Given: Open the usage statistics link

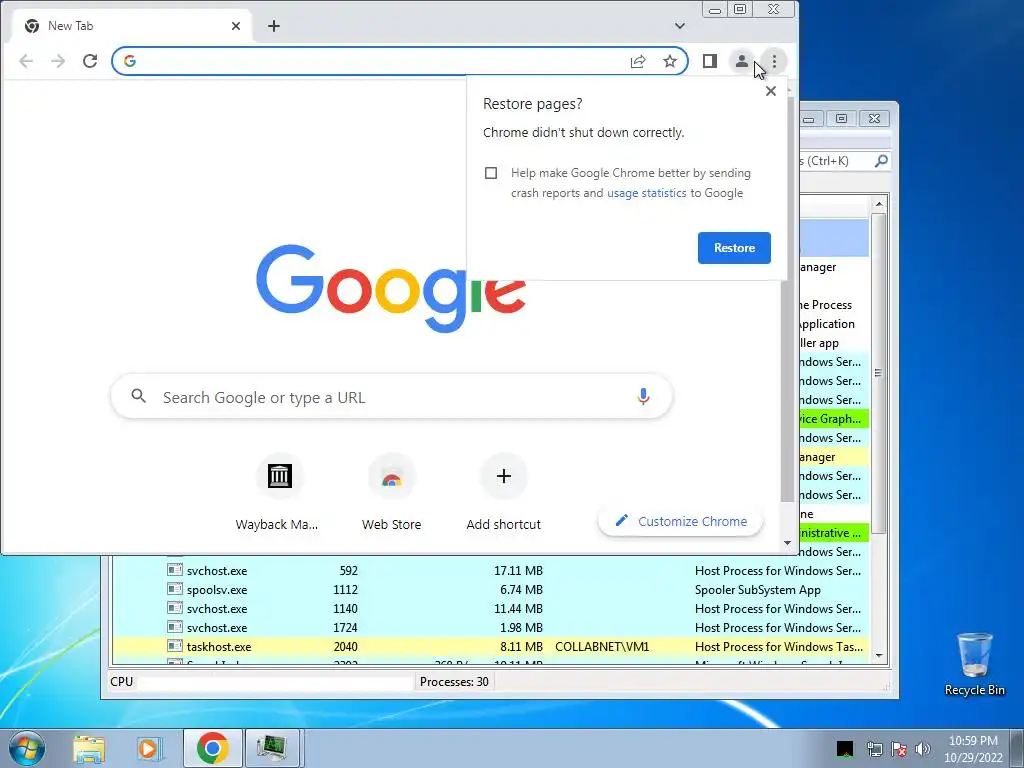Looking at the screenshot, I should 647,193.
